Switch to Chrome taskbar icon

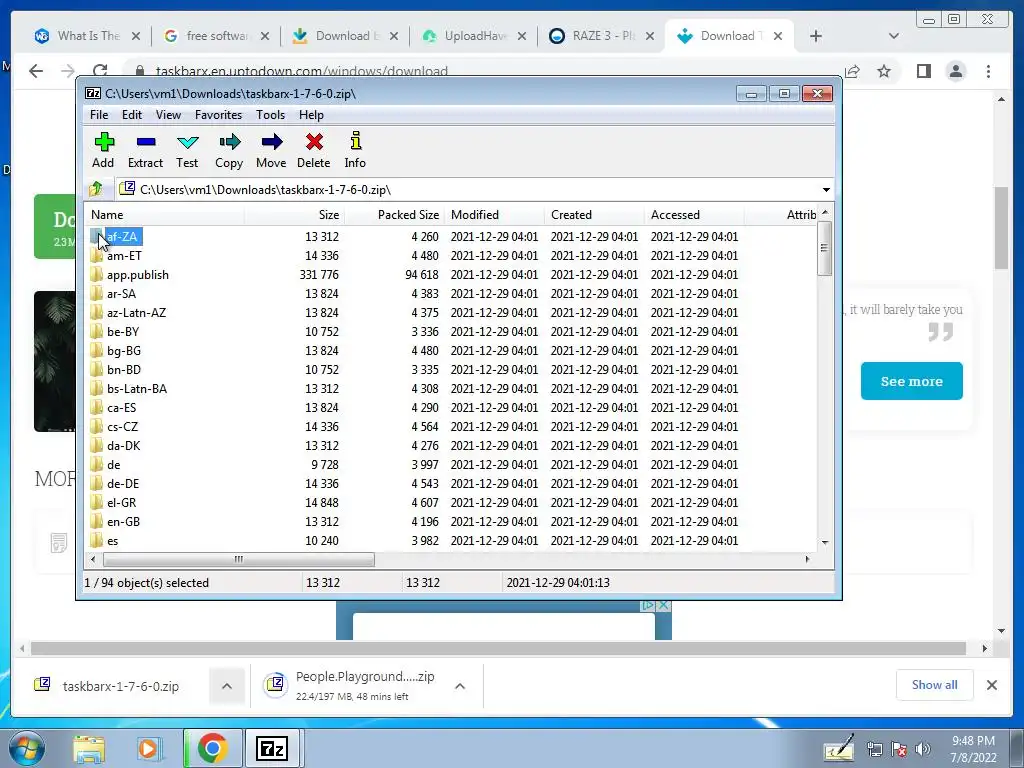point(212,748)
